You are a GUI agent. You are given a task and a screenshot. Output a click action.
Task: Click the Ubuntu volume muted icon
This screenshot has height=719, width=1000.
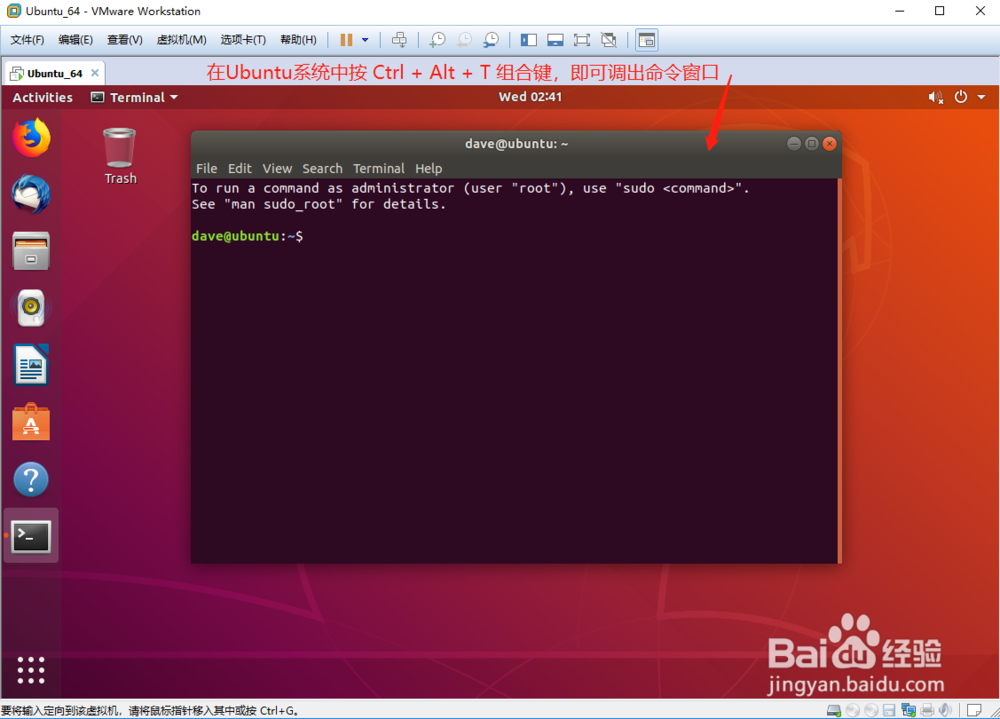coord(935,97)
